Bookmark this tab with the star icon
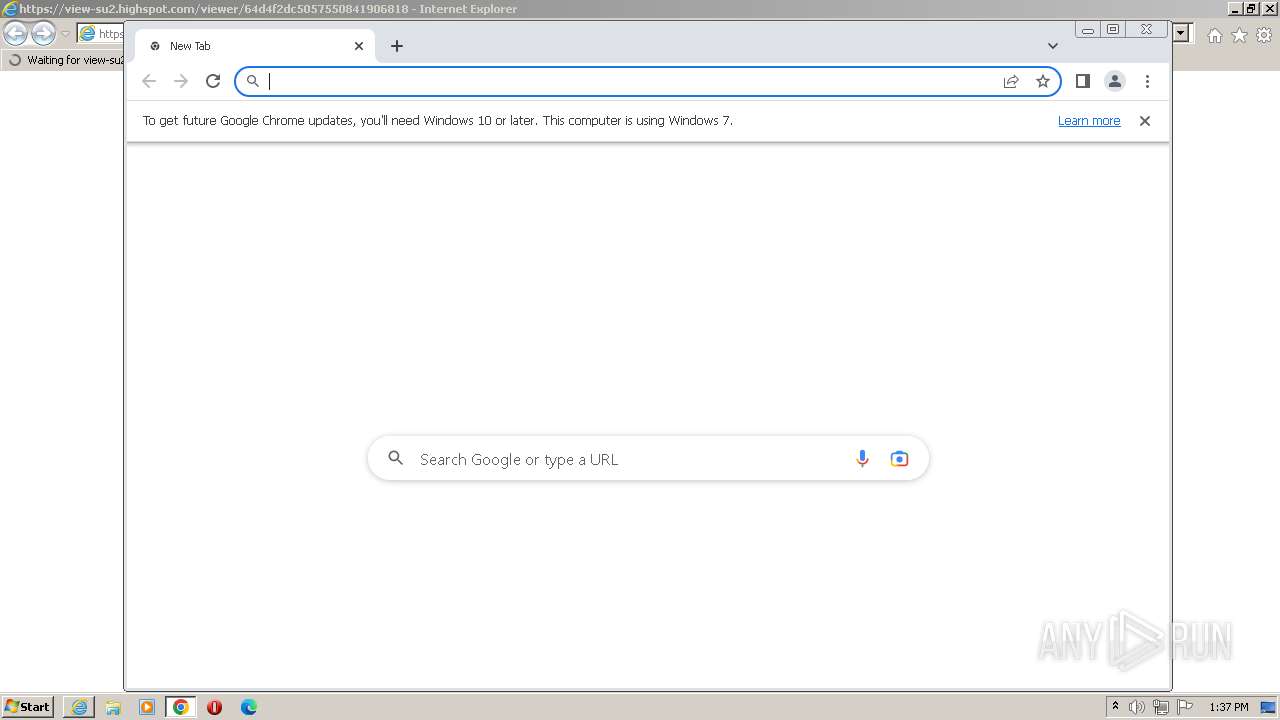Image resolution: width=1280 pixels, height=720 pixels. coord(1043,81)
